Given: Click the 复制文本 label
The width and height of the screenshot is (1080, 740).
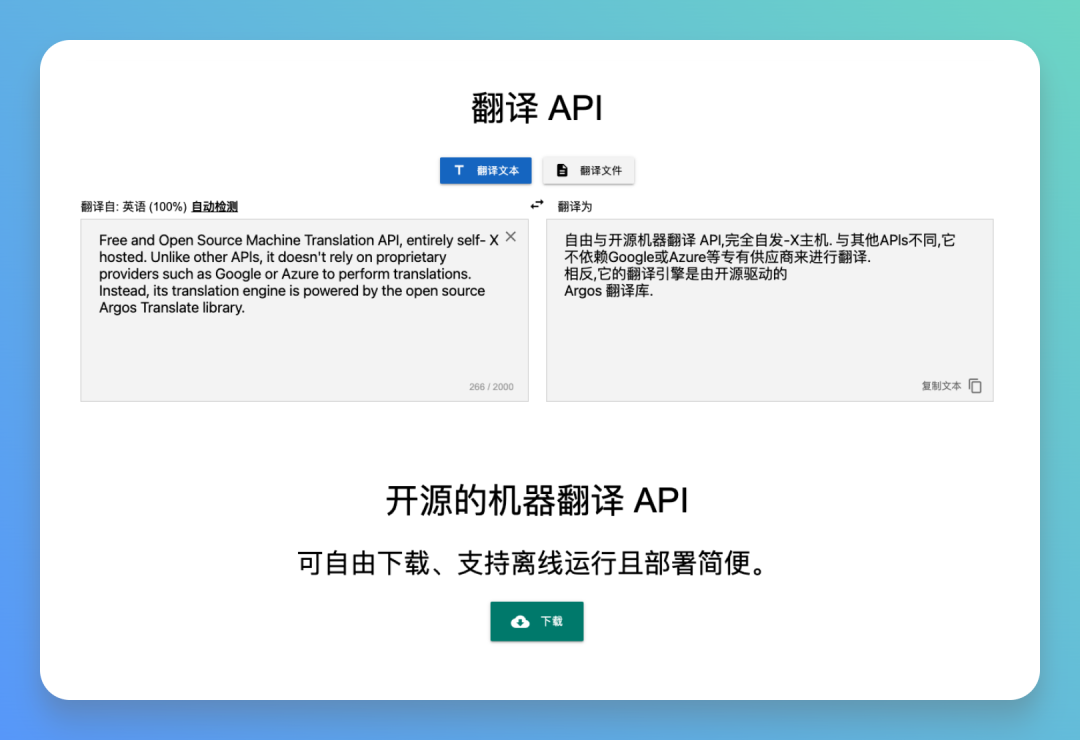Looking at the screenshot, I should pos(941,386).
